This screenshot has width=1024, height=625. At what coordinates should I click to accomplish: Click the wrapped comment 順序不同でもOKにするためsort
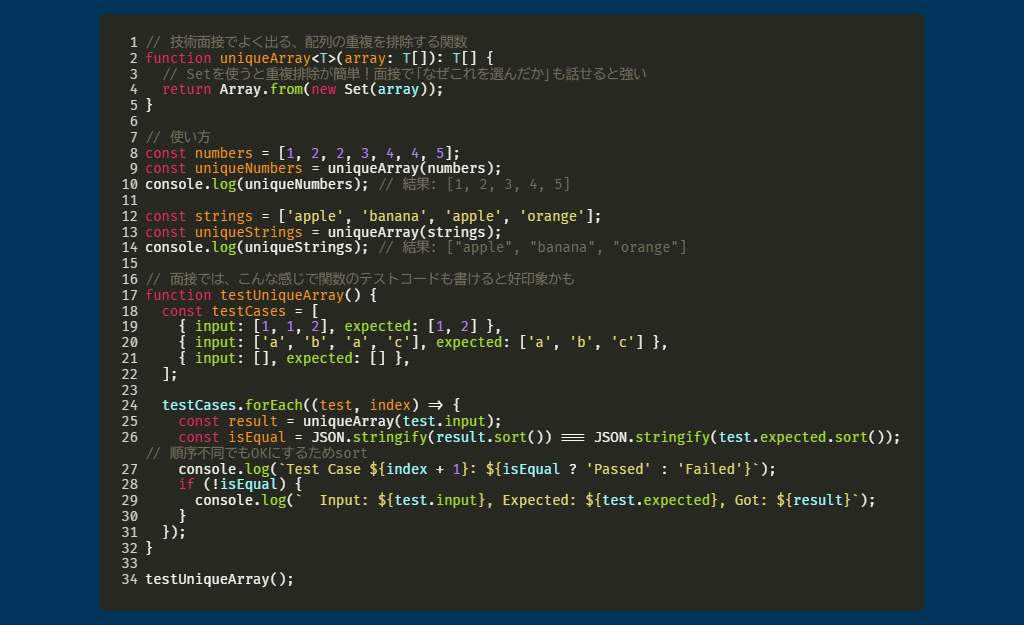256,453
